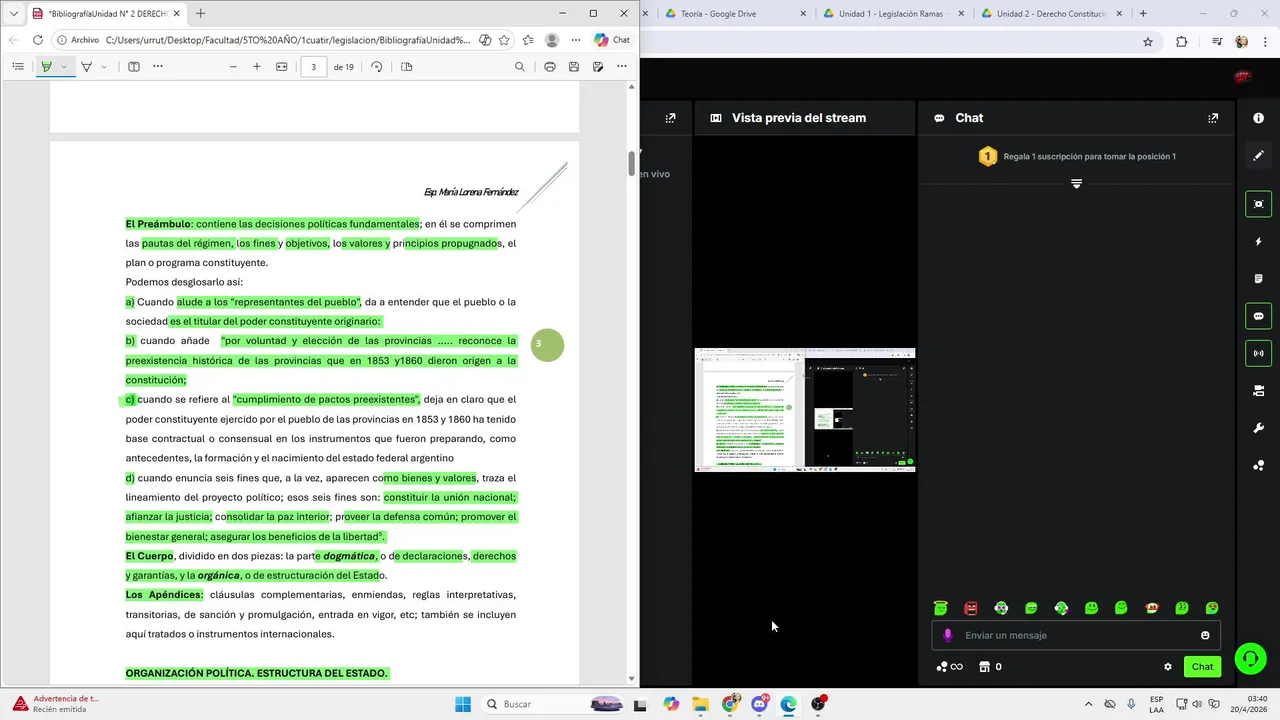Viewport: 1280px width, 720px height.
Task: Open Chrome media controls icon
Action: (x=1217, y=42)
